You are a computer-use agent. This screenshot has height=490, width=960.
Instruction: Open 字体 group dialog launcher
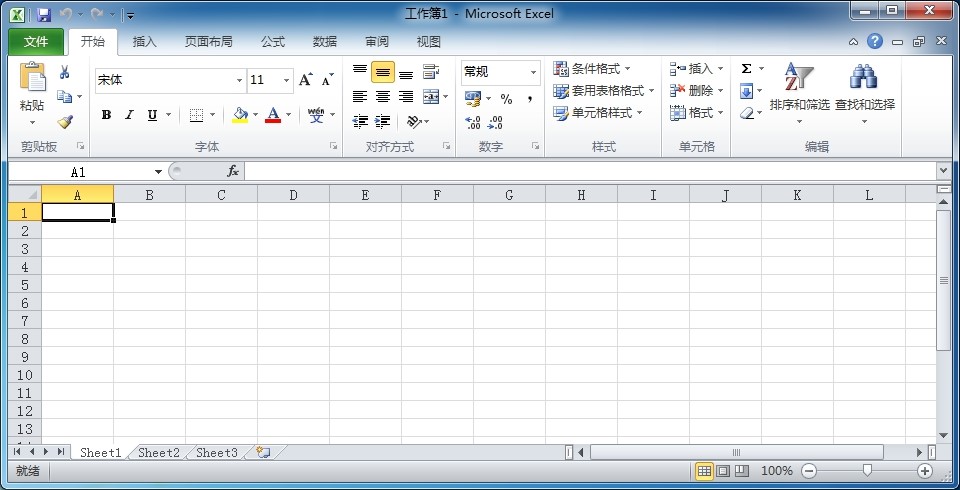(x=334, y=146)
